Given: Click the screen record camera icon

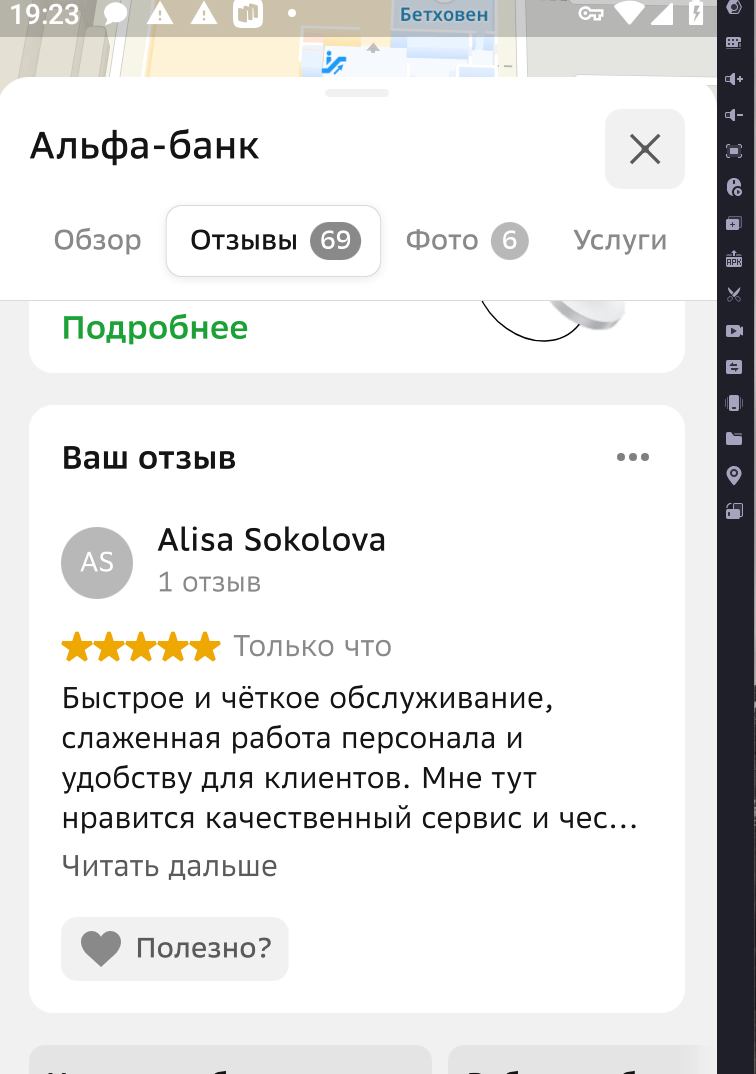Looking at the screenshot, I should tap(734, 331).
